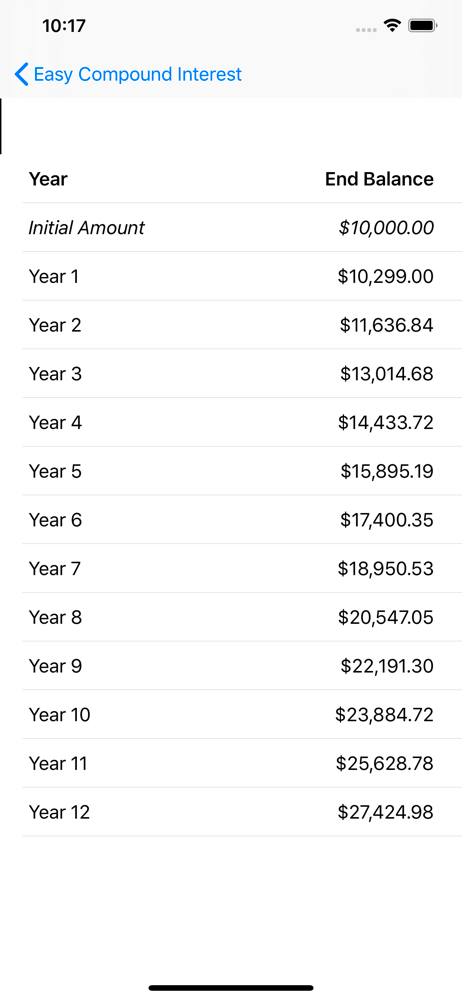The height and width of the screenshot is (1000, 462).
Task: Select the Year 5 row
Action: click(242, 471)
